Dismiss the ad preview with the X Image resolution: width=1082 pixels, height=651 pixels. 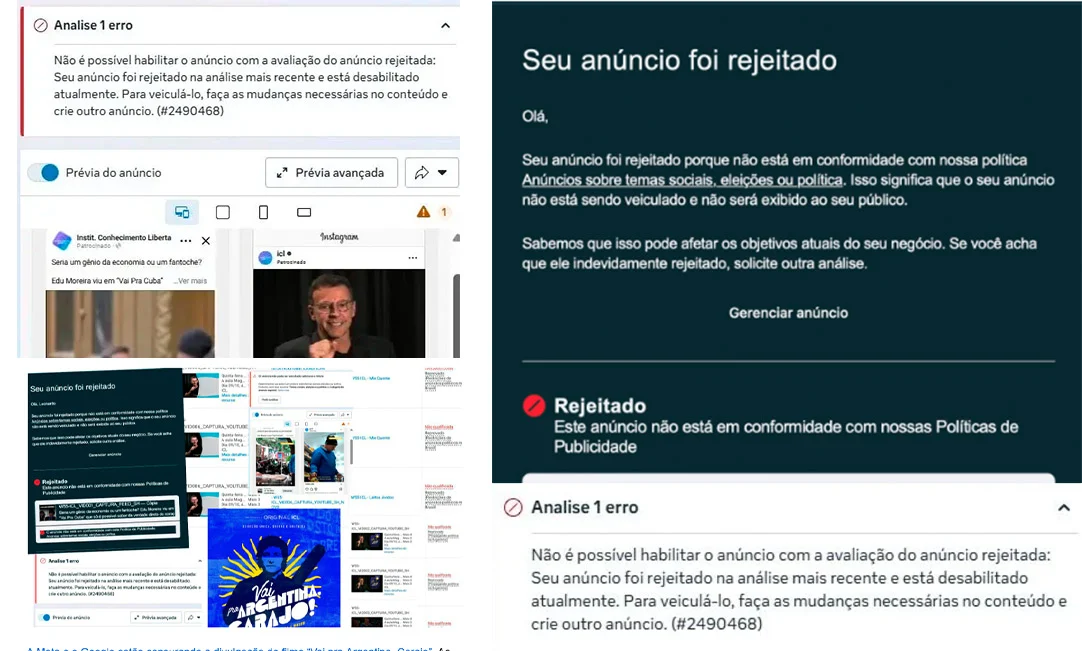(204, 241)
